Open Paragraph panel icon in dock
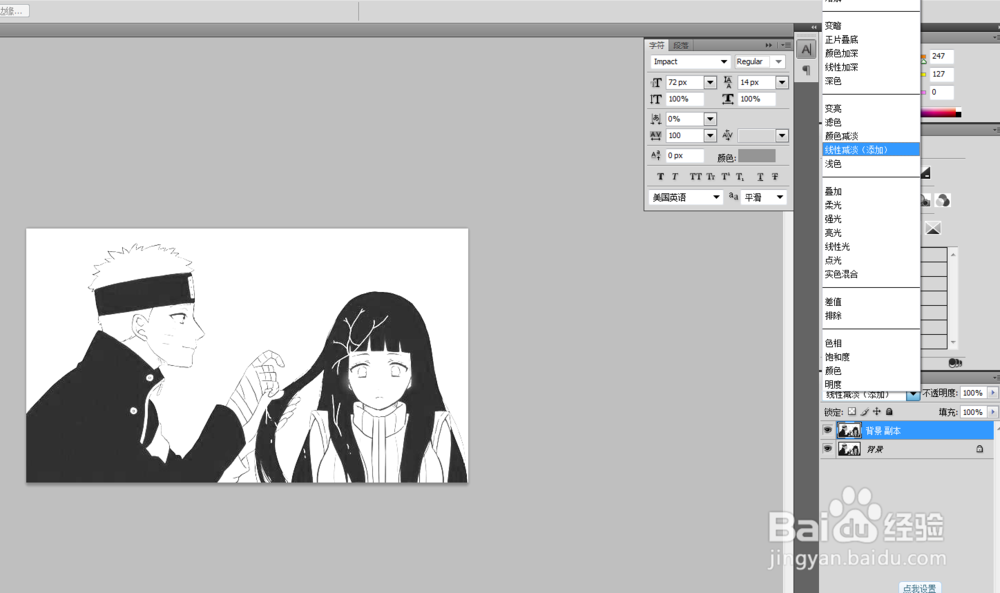This screenshot has width=1000, height=593. [x=806, y=70]
